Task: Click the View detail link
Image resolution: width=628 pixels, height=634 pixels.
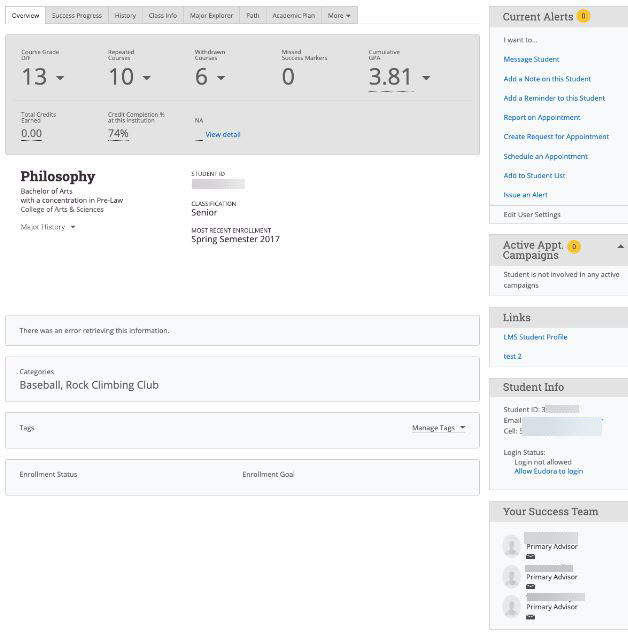Action: (x=222, y=134)
